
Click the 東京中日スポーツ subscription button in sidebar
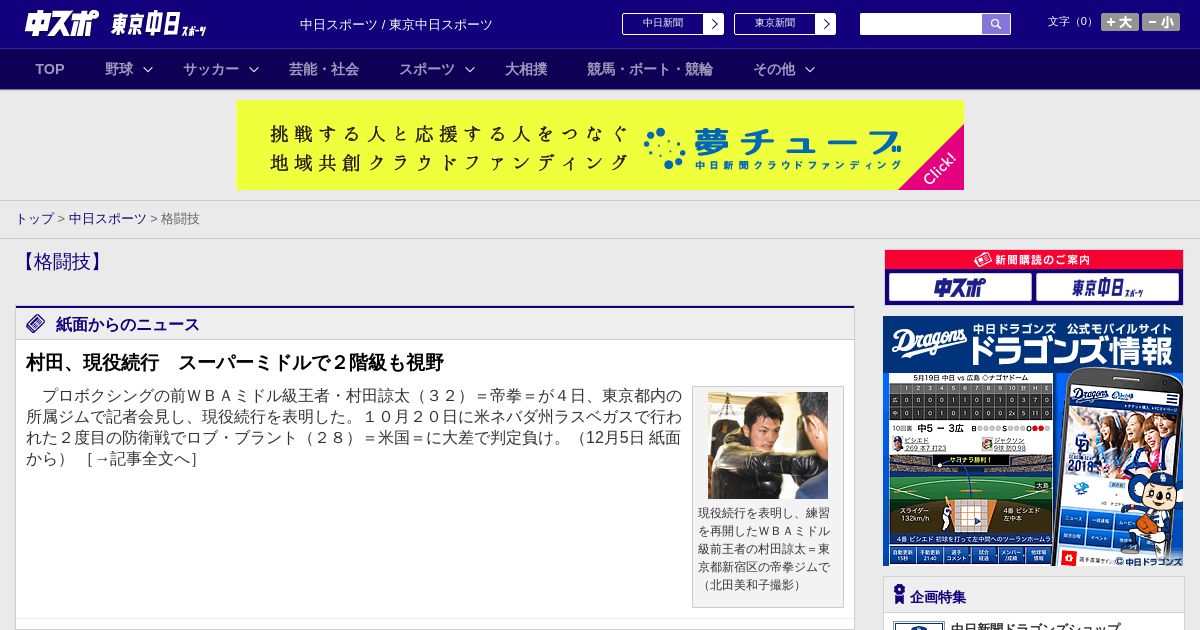[x=1108, y=287]
